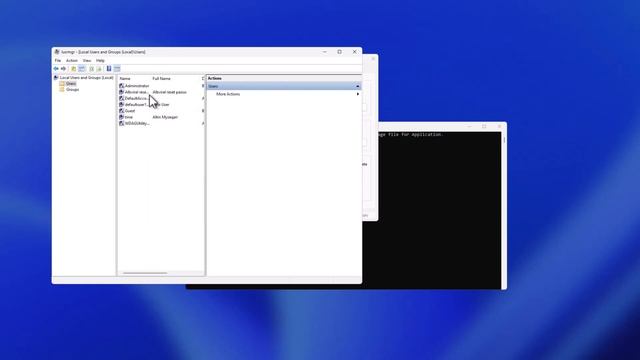Click the DefaultAccount user icon

point(121,98)
